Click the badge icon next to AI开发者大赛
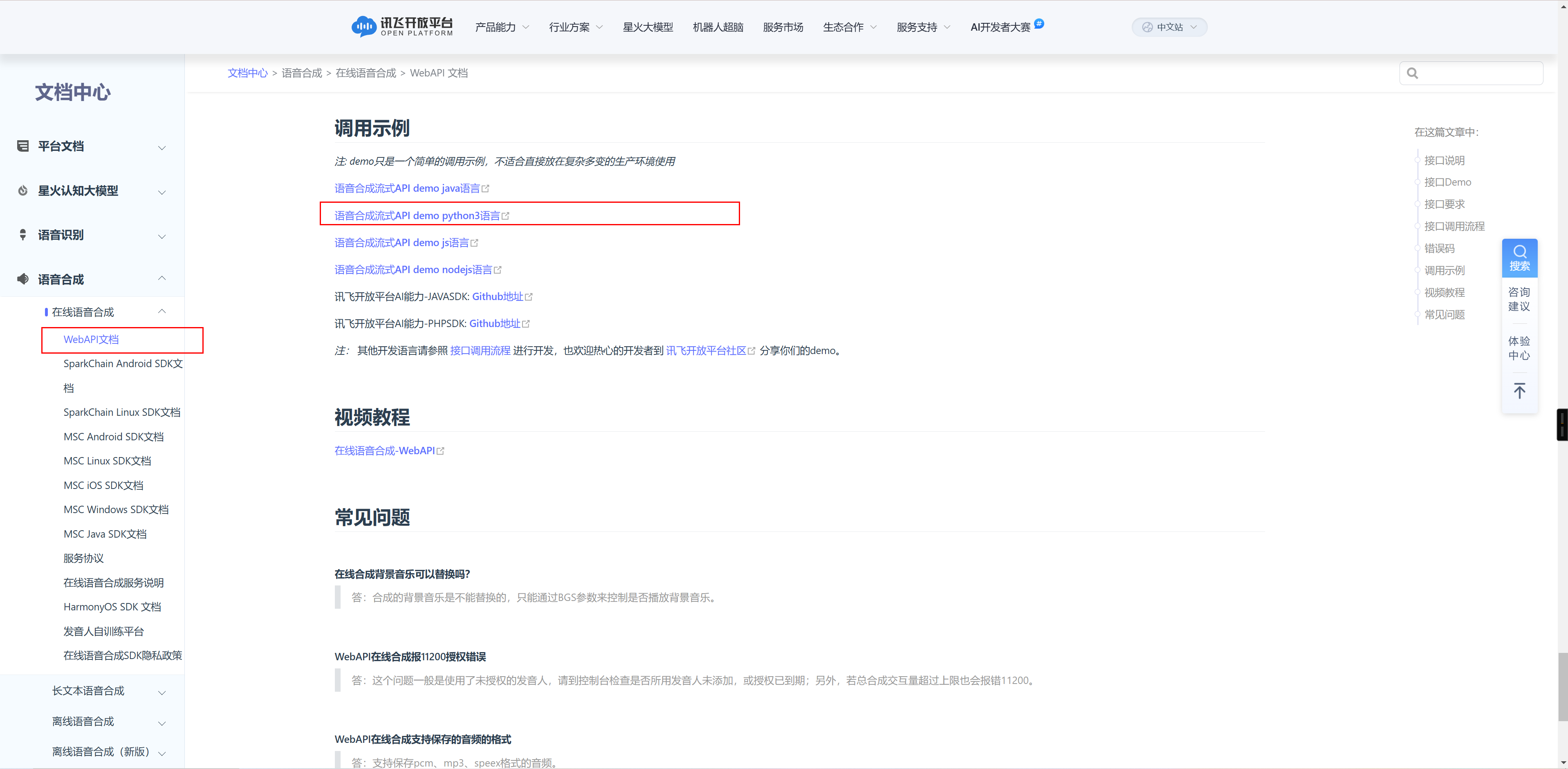 coord(1039,23)
